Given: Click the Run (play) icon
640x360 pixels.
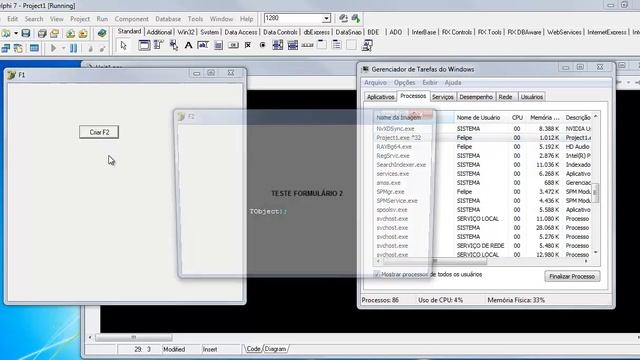Looking at the screenshot, I should point(53,48).
